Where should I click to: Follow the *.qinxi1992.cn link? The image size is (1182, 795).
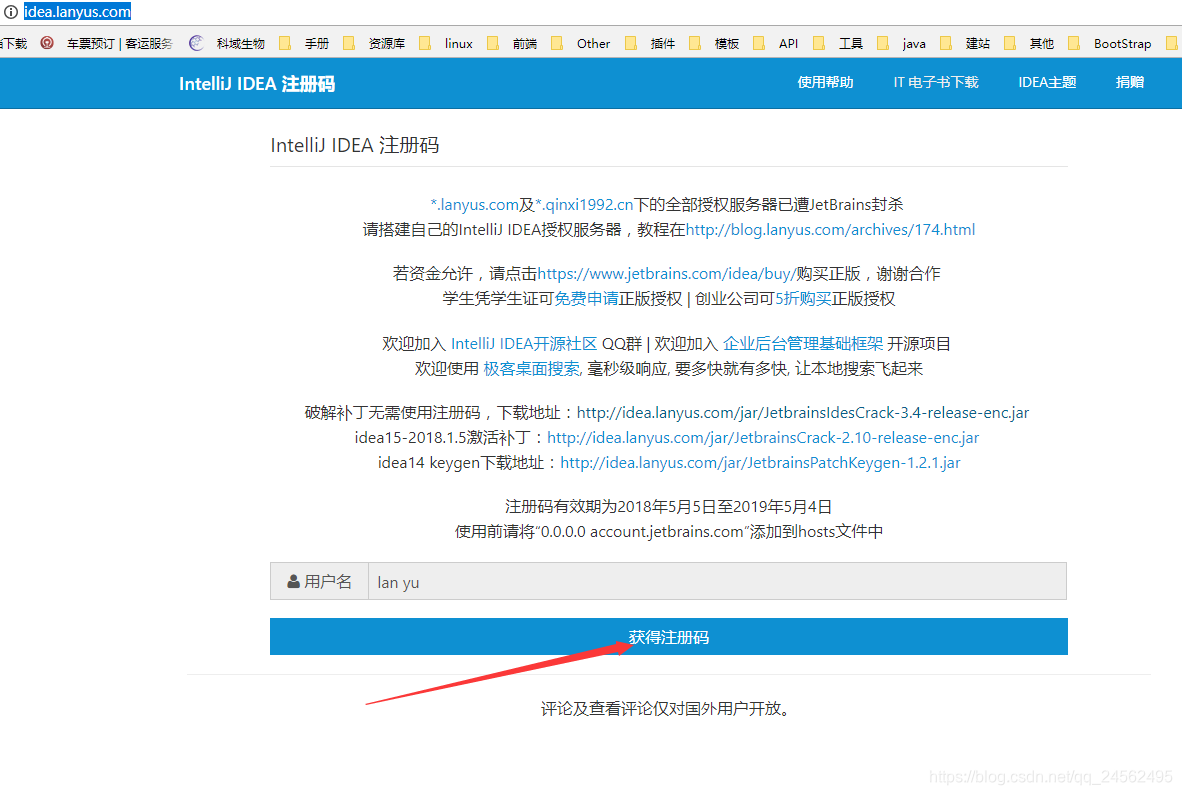click(584, 205)
